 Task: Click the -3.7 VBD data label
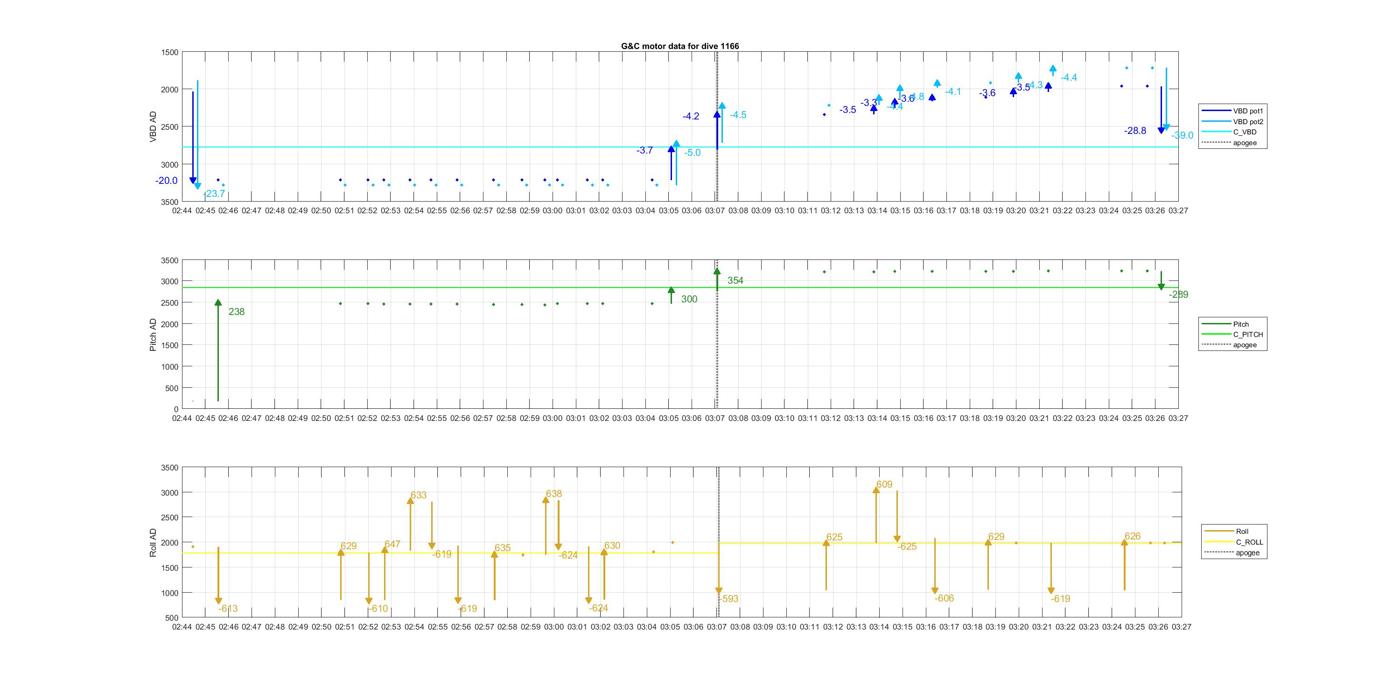pos(645,150)
